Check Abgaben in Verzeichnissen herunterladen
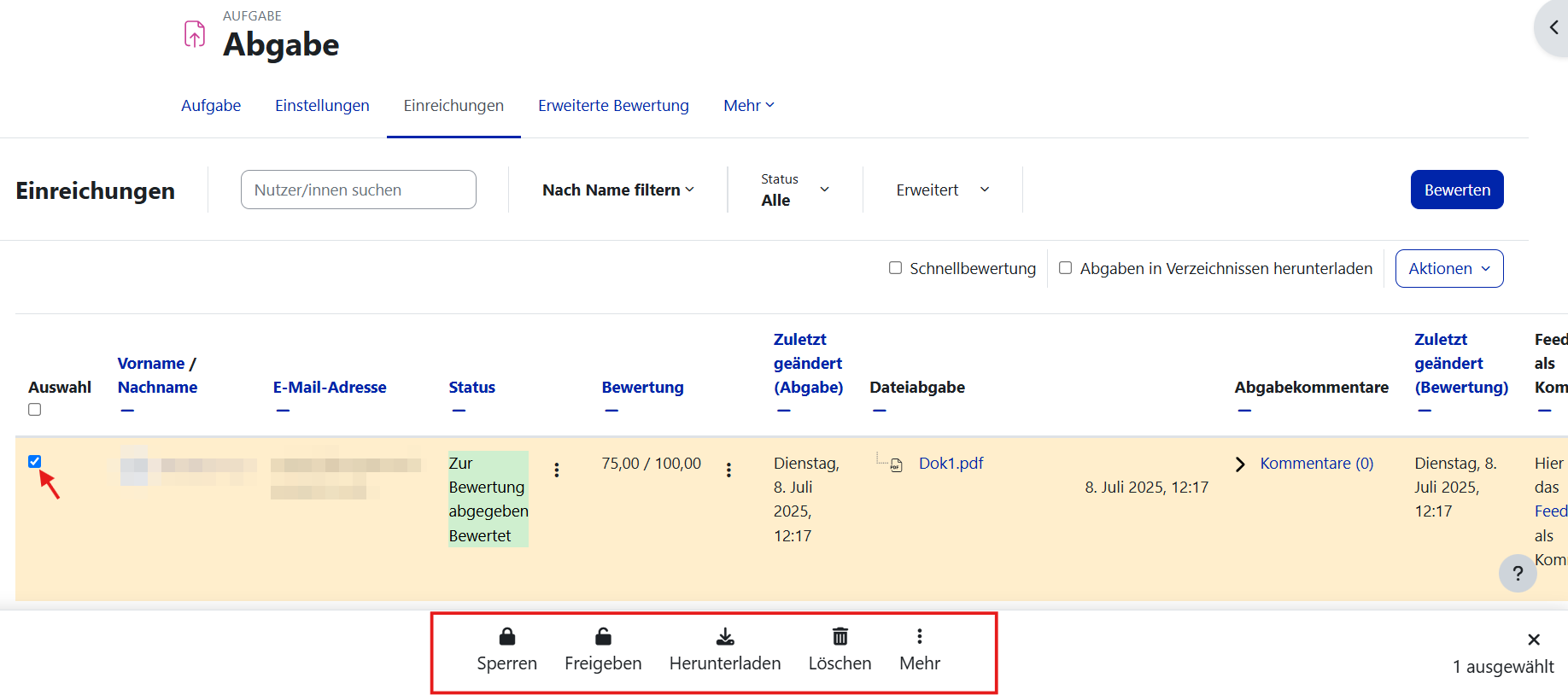The width and height of the screenshot is (1568, 695). 1065,268
